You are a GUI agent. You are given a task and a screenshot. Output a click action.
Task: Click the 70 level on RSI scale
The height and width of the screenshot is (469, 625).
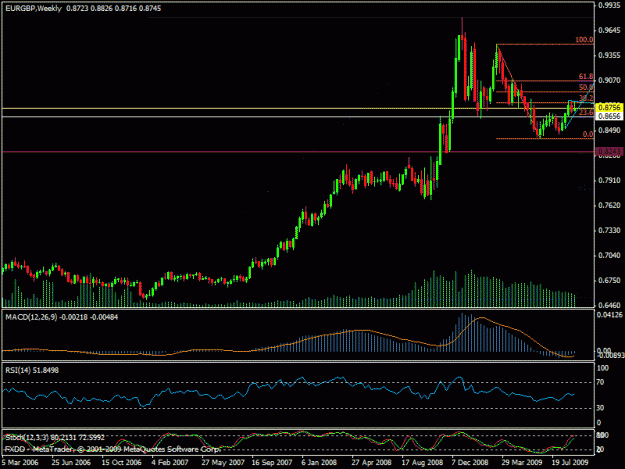[x=601, y=383]
